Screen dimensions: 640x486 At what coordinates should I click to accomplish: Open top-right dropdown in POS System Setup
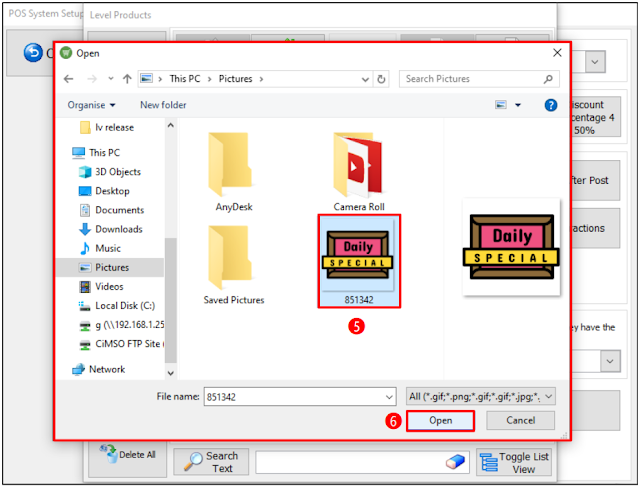pyautogui.click(x=595, y=62)
